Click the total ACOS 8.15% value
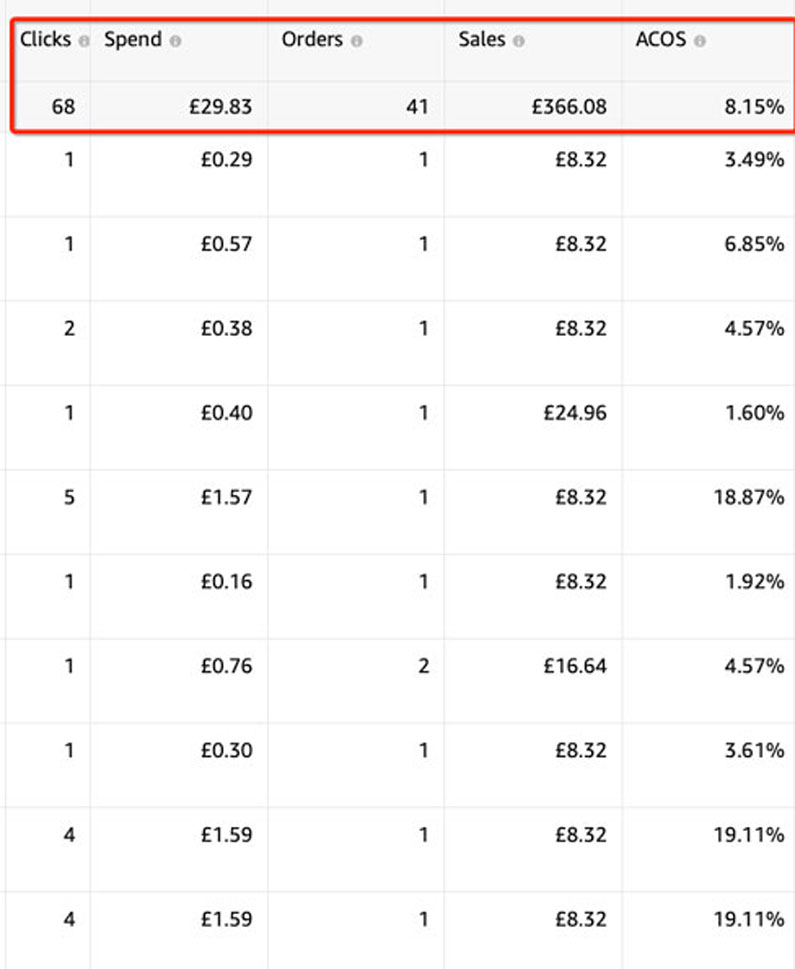Screen dimensions: 795x969 tap(754, 106)
